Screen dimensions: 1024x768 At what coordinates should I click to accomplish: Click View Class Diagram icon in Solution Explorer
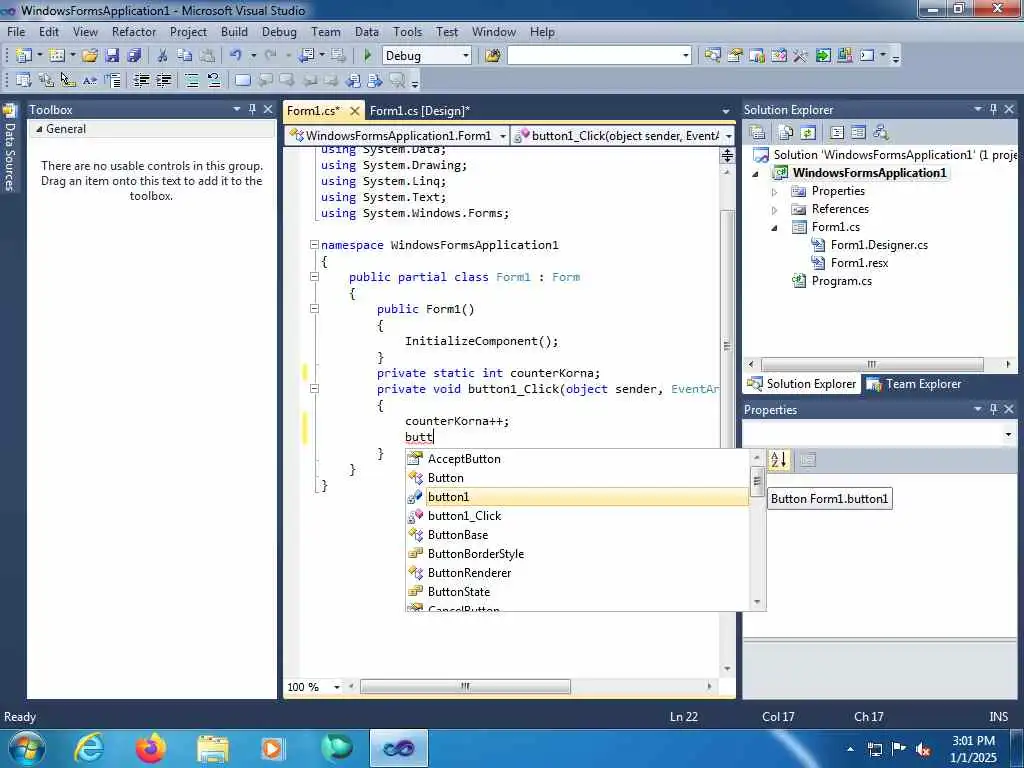coord(880,133)
